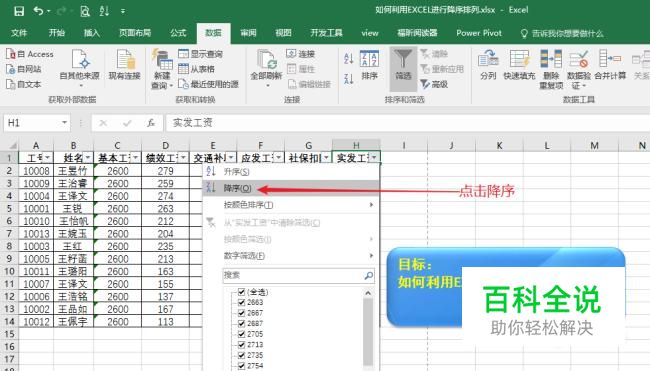Screen dimensions: 650x371
Task: Switch to the 页面布局 tab
Action: [135, 33]
